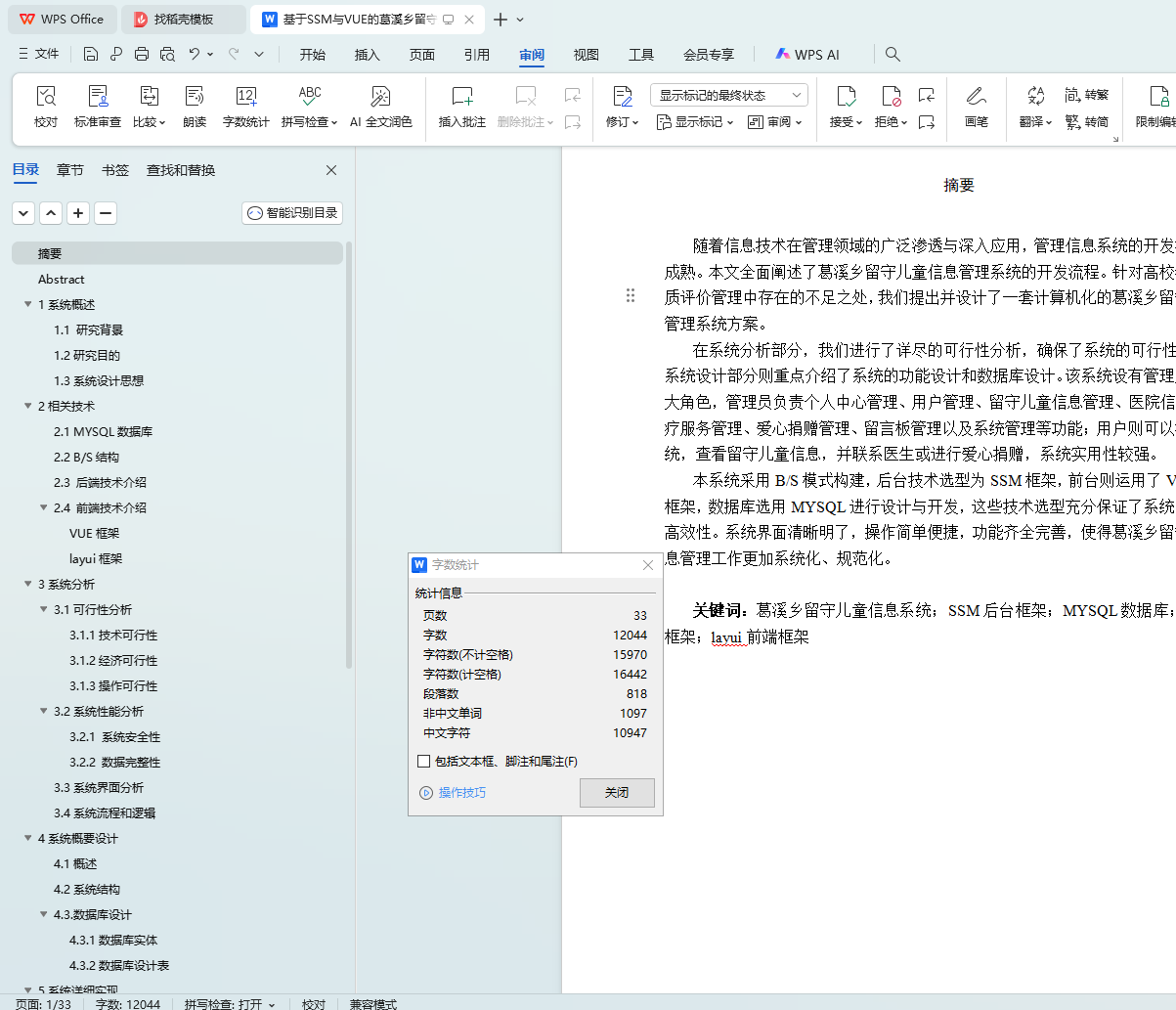This screenshot has width=1176, height=1010.
Task: Collapse the 1 系统概述 outline node
Action: [28, 304]
